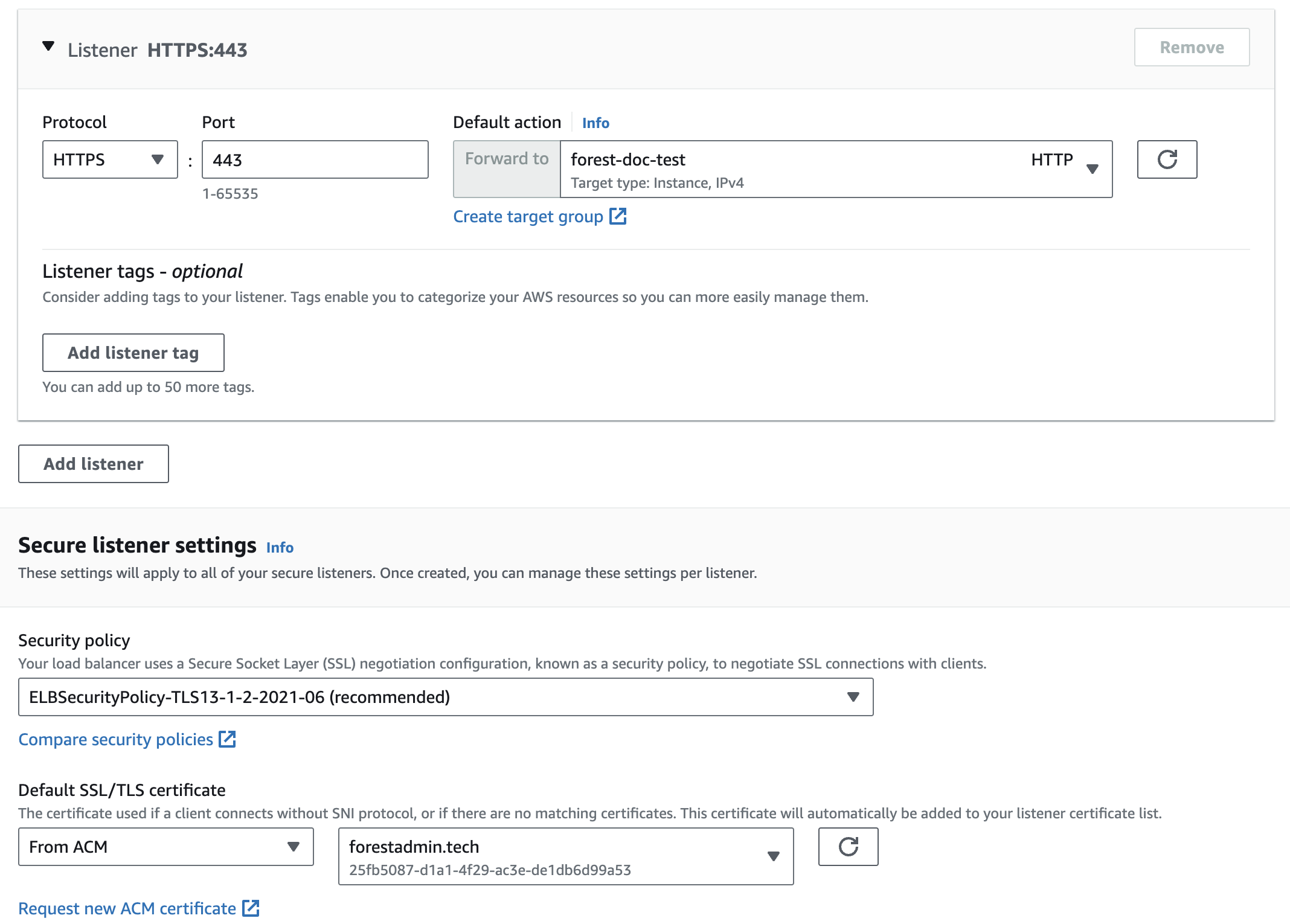Click the Add listener button
Image resolution: width=1290 pixels, height=924 pixels.
point(94,464)
